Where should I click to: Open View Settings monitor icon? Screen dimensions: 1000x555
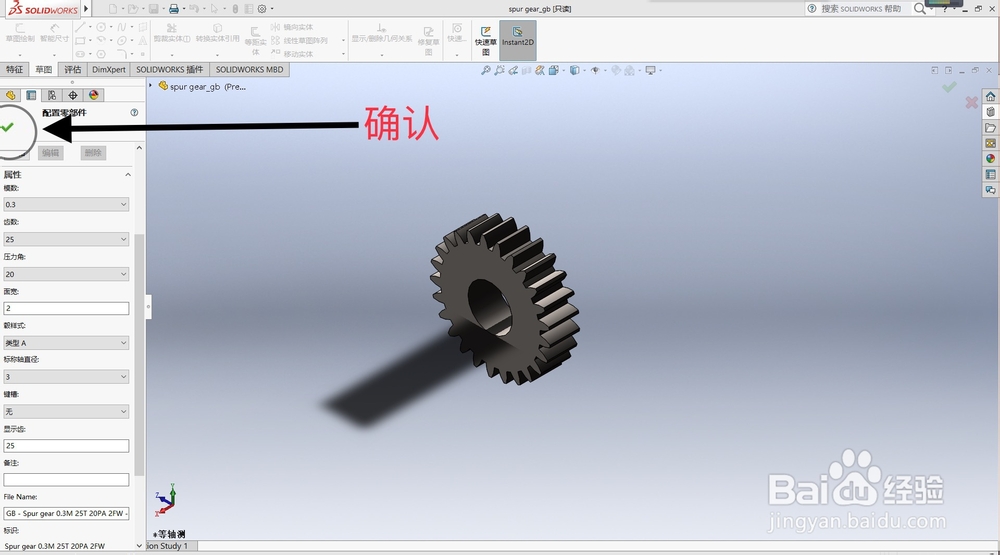[651, 70]
